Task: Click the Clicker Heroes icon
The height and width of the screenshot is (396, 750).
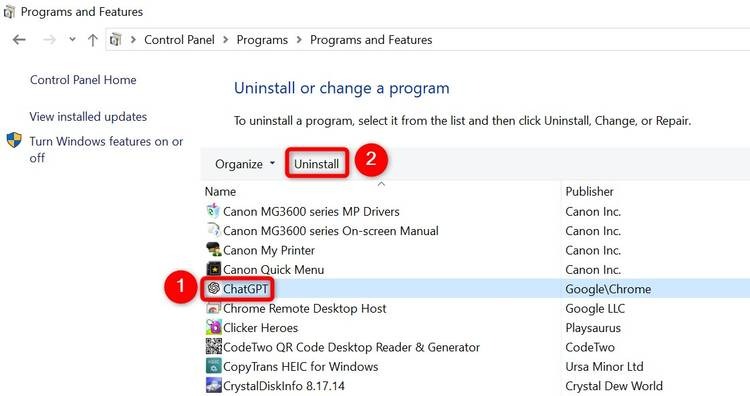Action: [x=213, y=328]
